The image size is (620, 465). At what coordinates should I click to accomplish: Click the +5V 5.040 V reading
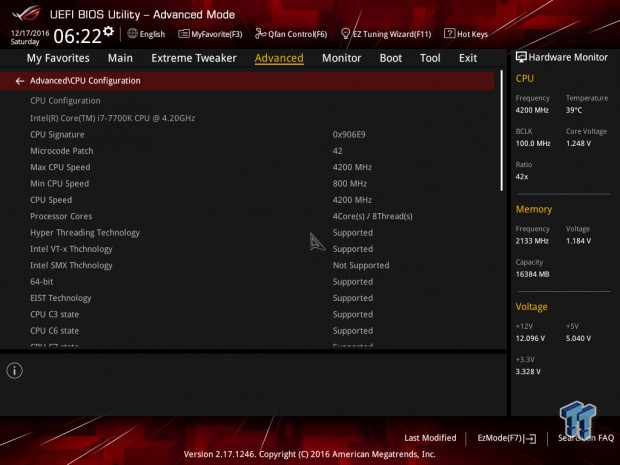[x=578, y=338]
